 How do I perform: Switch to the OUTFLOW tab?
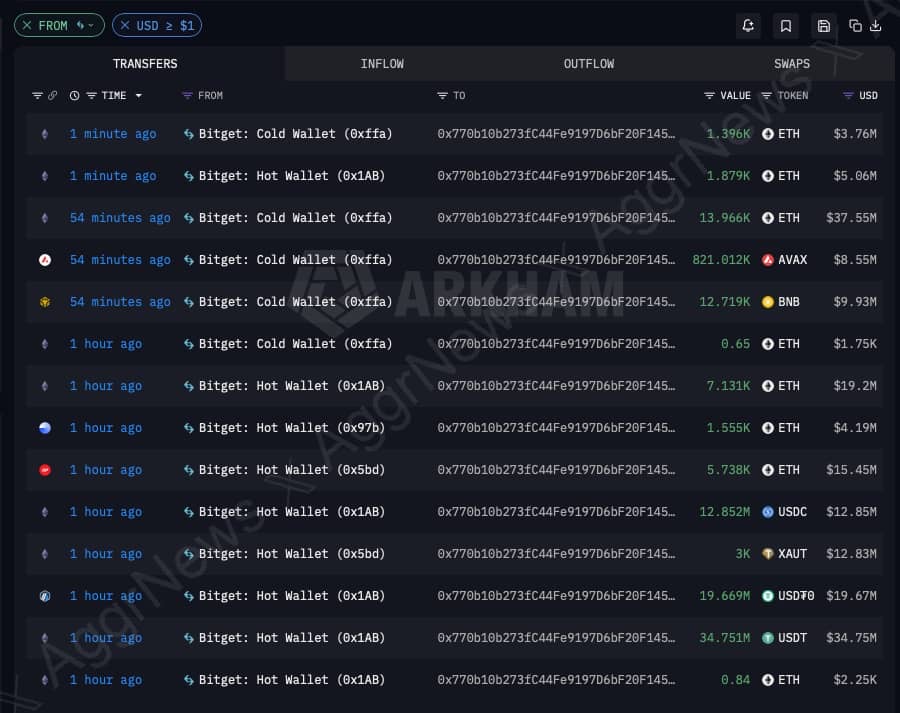(589, 64)
